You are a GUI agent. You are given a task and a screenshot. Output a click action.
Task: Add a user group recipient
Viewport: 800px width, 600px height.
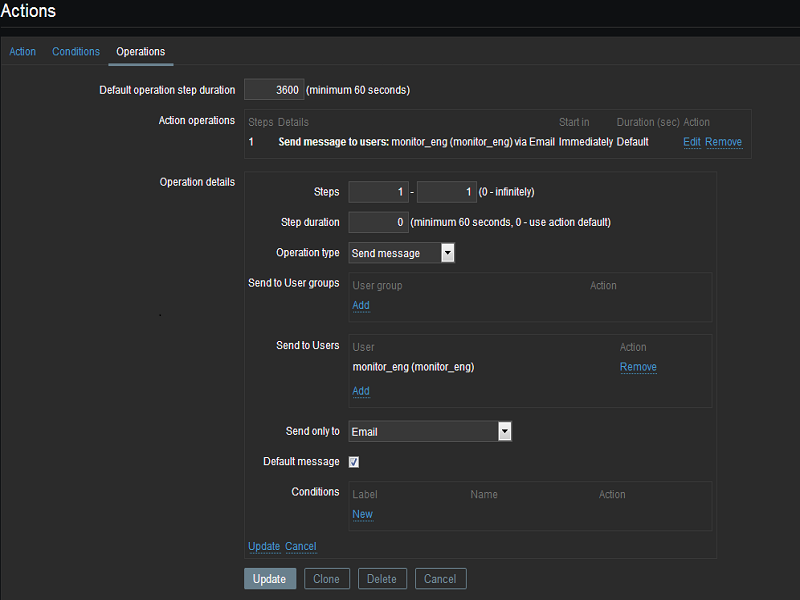tap(361, 305)
